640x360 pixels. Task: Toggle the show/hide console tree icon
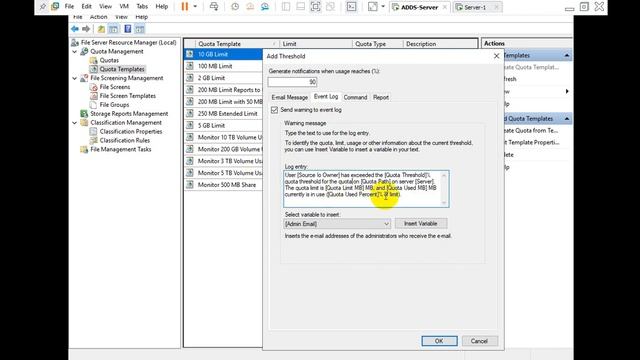point(113,29)
